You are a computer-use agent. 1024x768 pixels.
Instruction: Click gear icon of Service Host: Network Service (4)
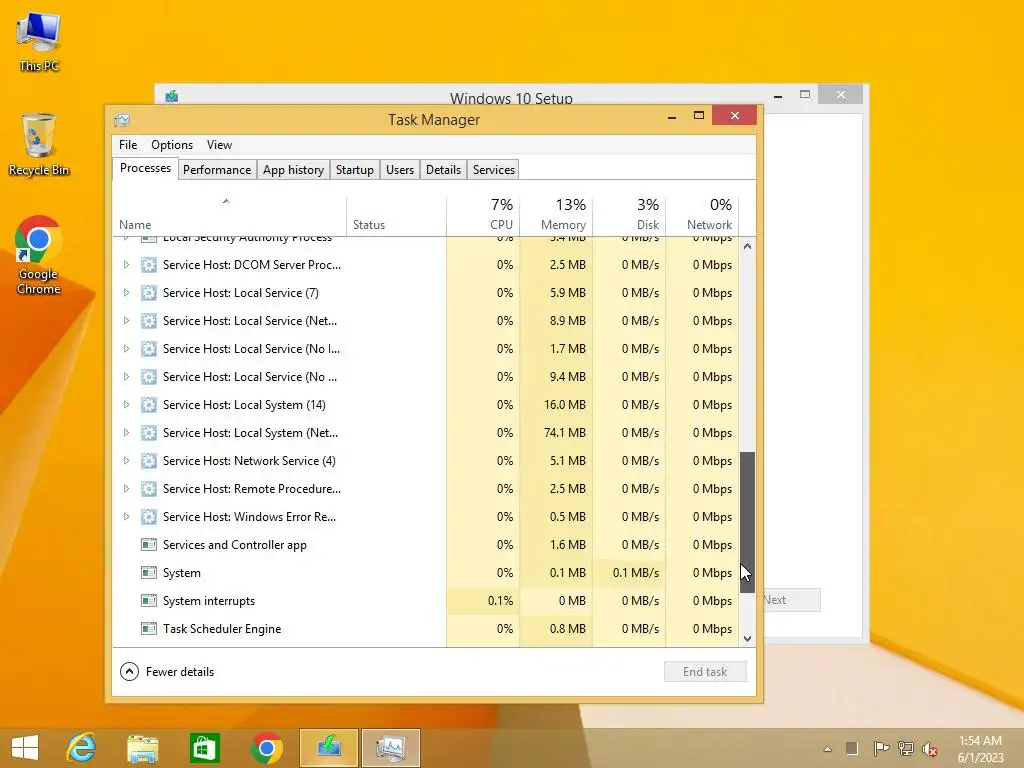pos(149,461)
